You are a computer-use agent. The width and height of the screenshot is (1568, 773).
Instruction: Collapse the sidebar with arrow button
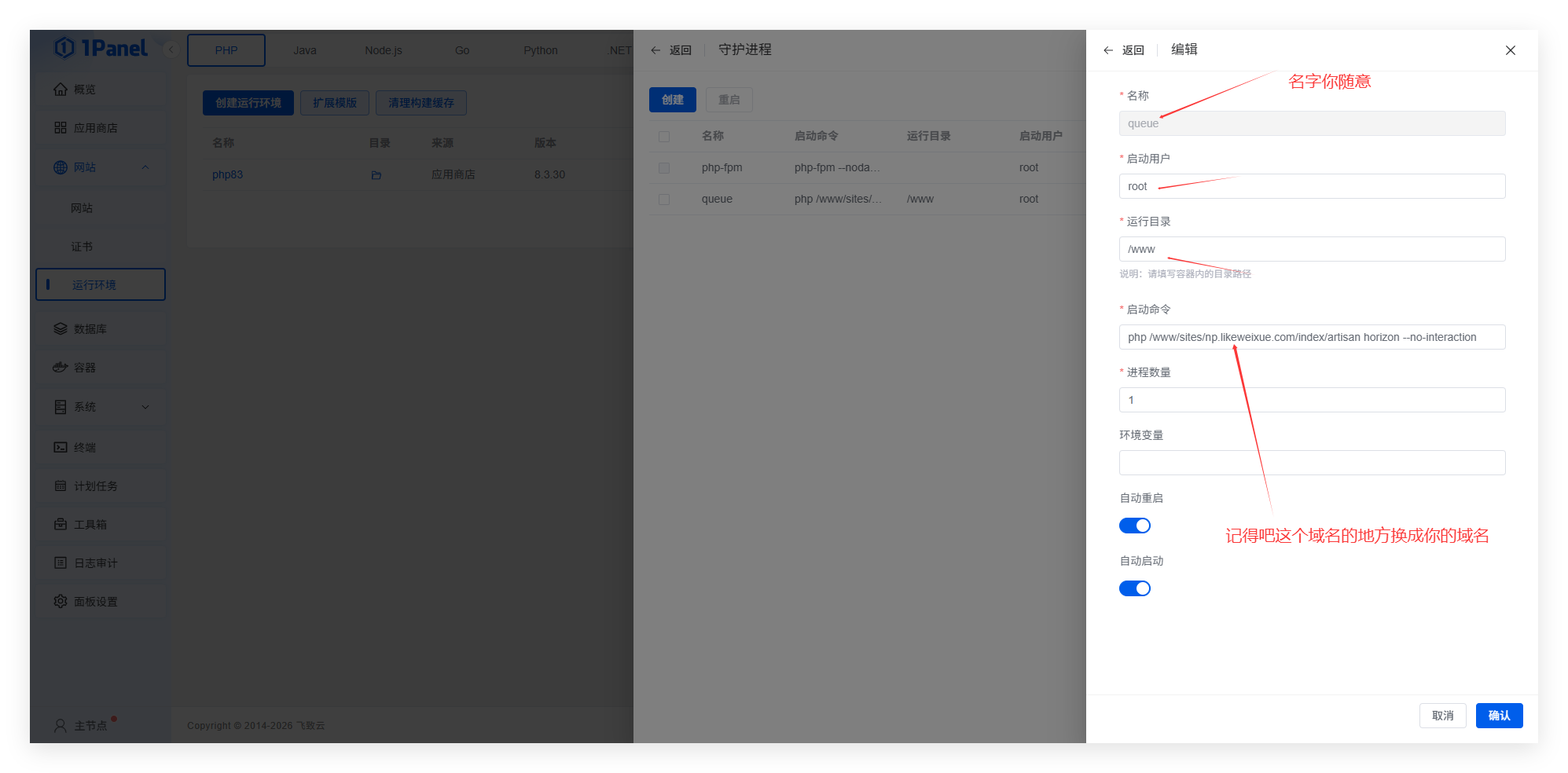coord(171,49)
